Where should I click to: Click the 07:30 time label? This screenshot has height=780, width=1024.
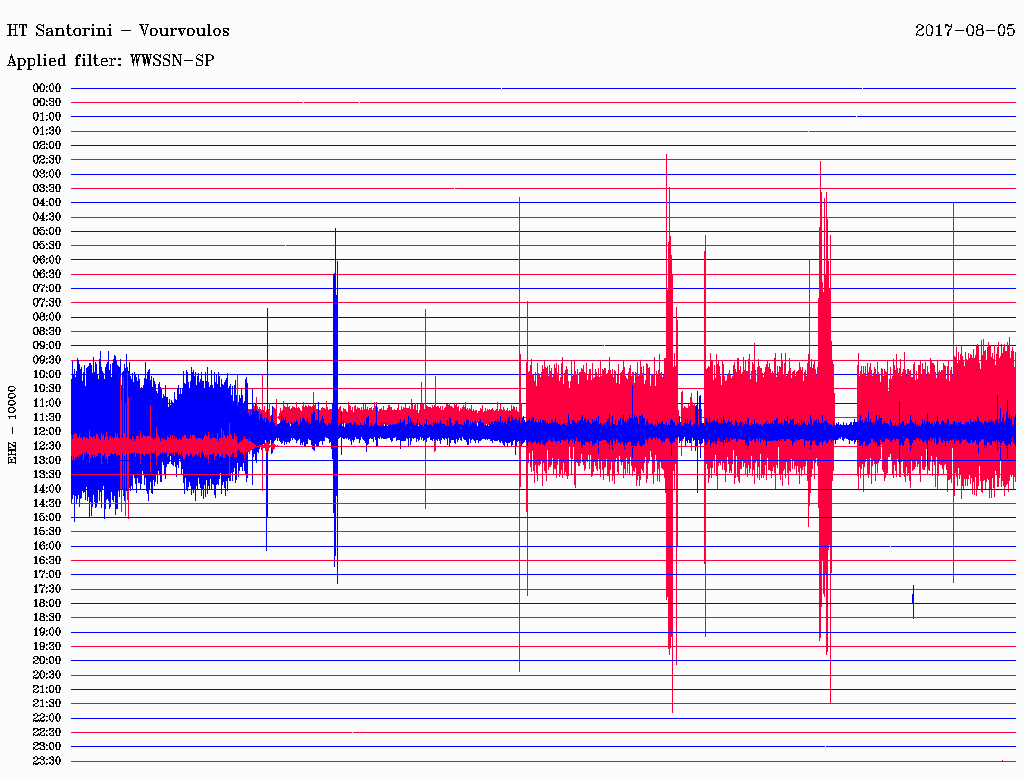pos(47,302)
